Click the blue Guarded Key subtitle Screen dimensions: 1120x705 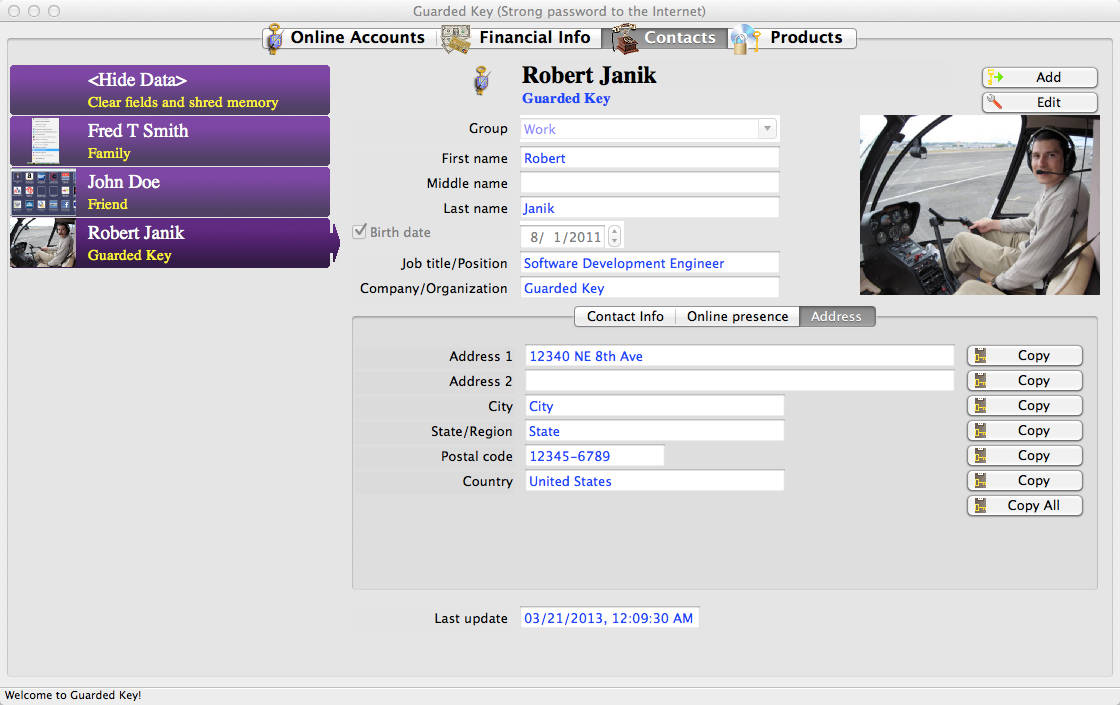pos(566,99)
